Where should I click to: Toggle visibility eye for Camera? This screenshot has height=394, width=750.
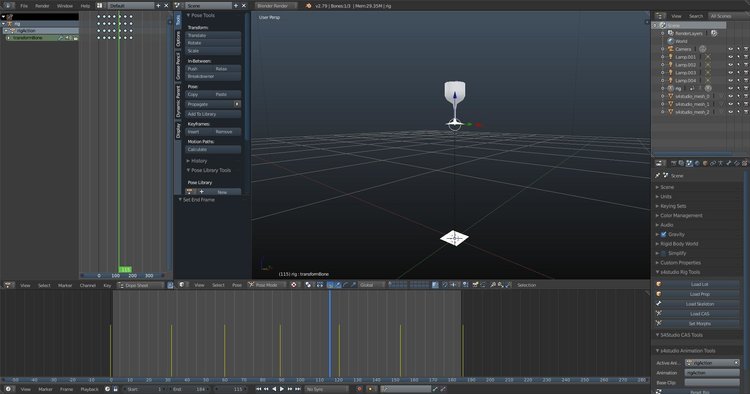pos(730,49)
